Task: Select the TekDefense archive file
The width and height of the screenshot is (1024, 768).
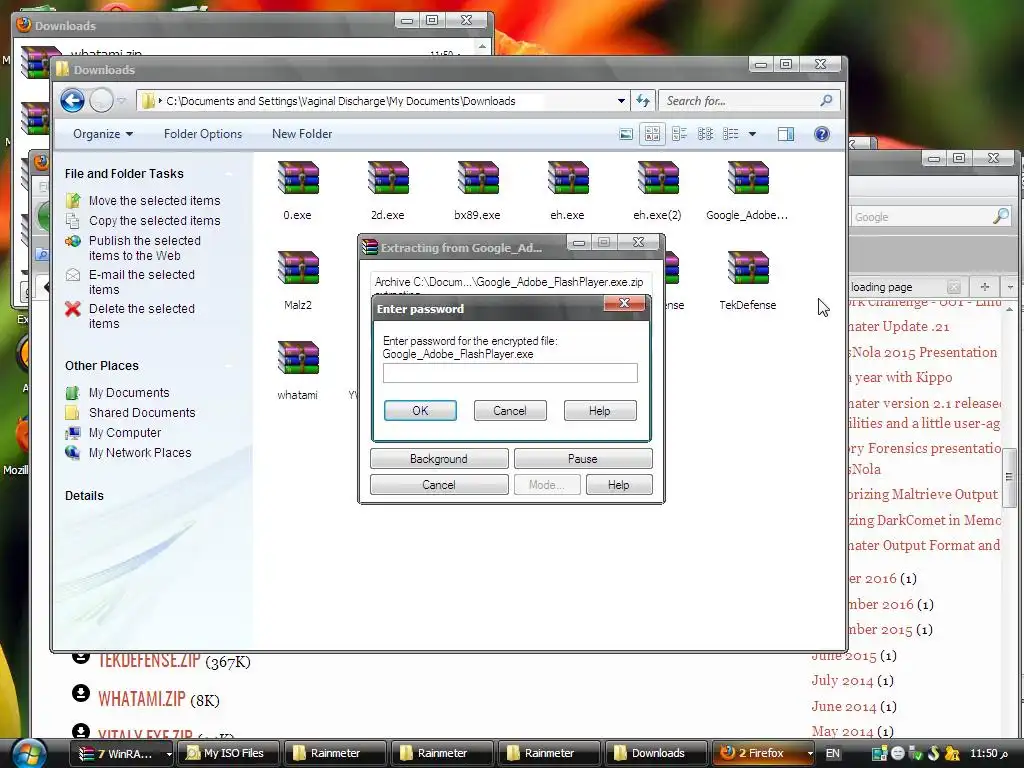Action: (748, 281)
